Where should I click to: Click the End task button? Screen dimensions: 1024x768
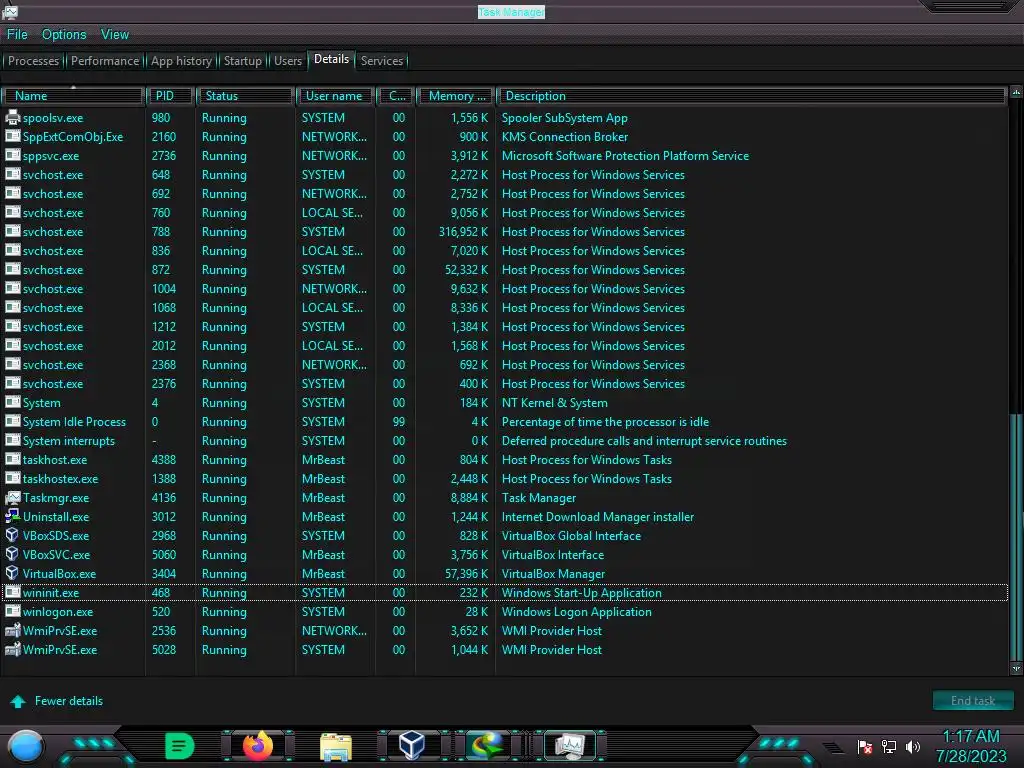coord(973,701)
